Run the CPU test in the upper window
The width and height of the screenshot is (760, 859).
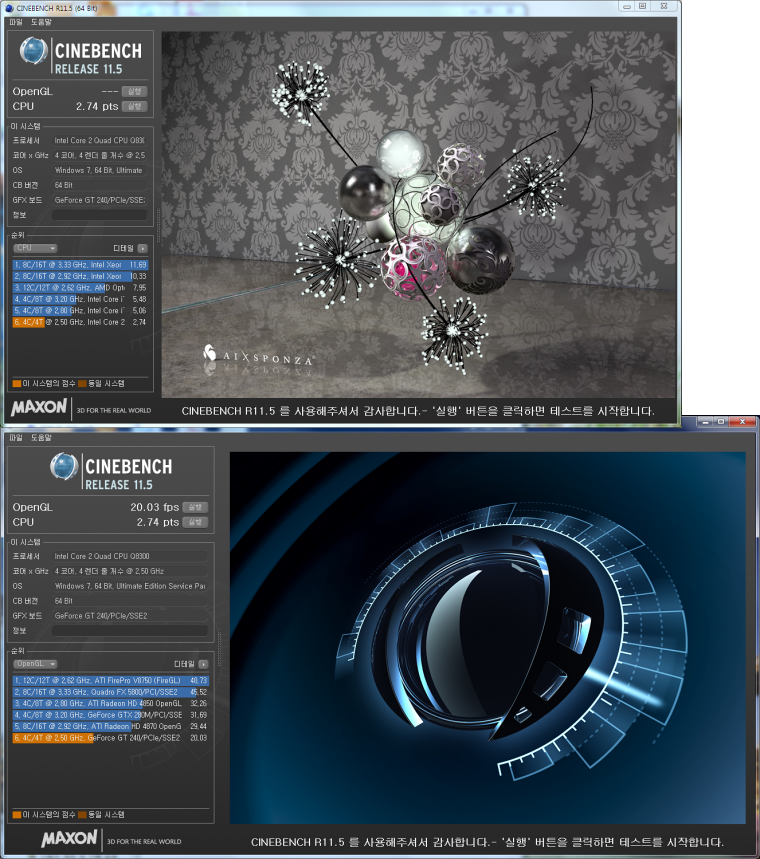coord(134,106)
